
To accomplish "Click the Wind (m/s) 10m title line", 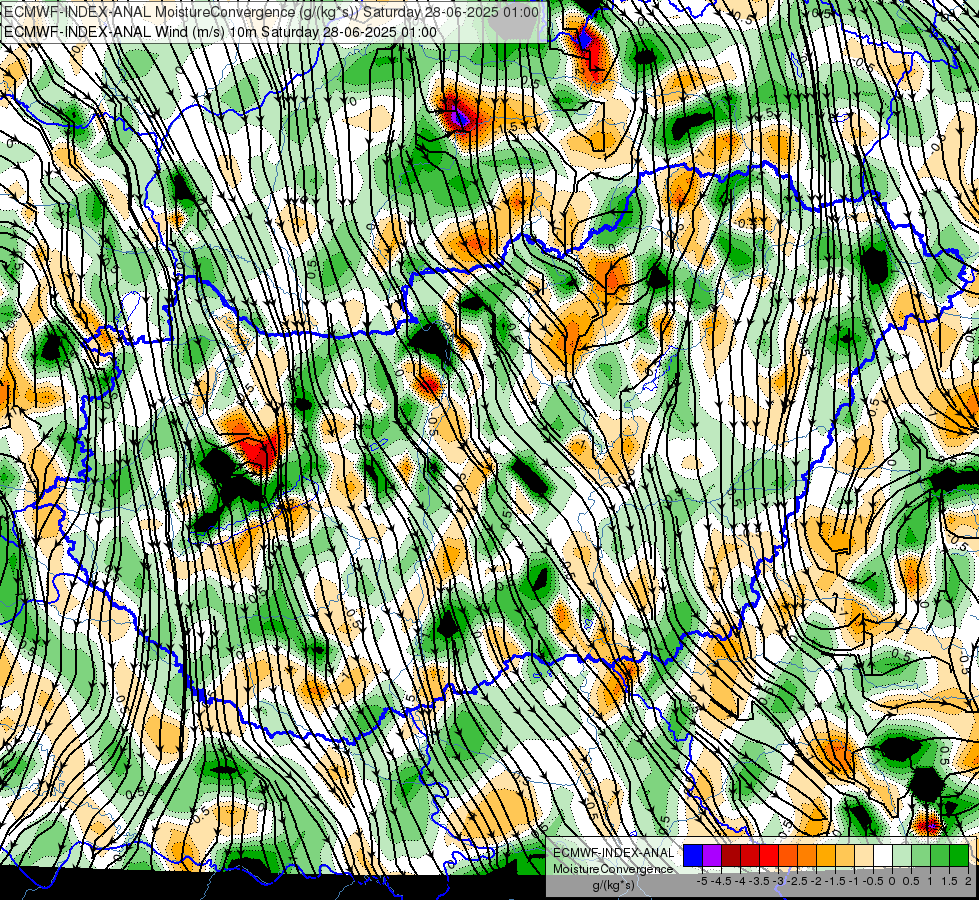I will 220,32.
